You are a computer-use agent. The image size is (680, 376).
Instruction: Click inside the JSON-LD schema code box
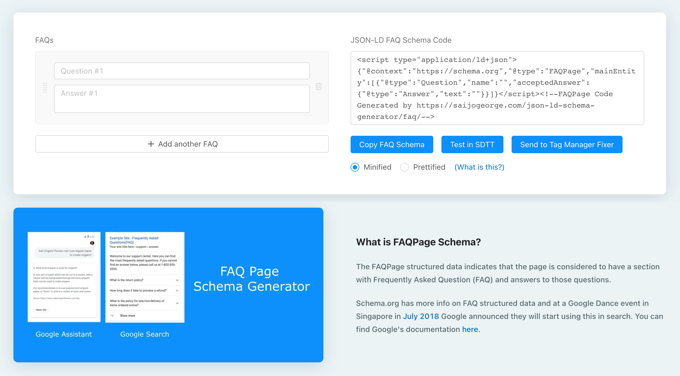coord(497,88)
